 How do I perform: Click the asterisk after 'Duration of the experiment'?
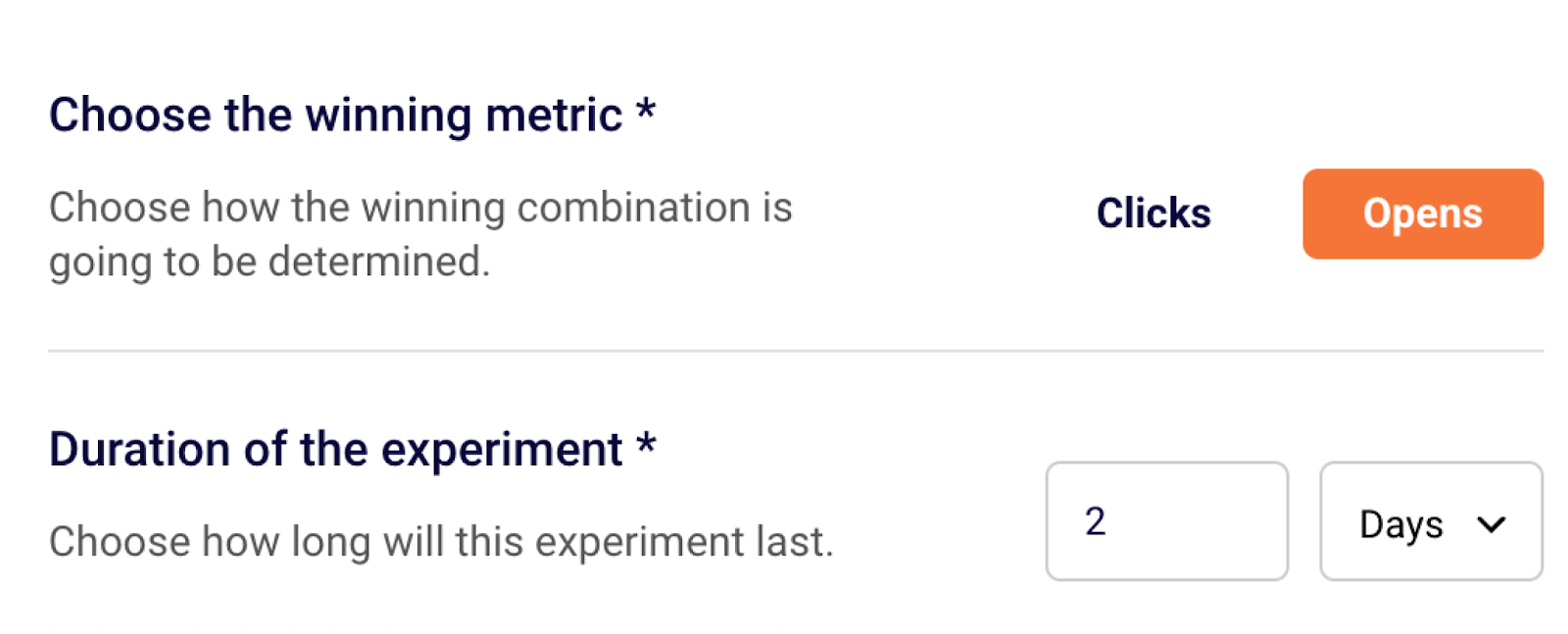(x=646, y=444)
